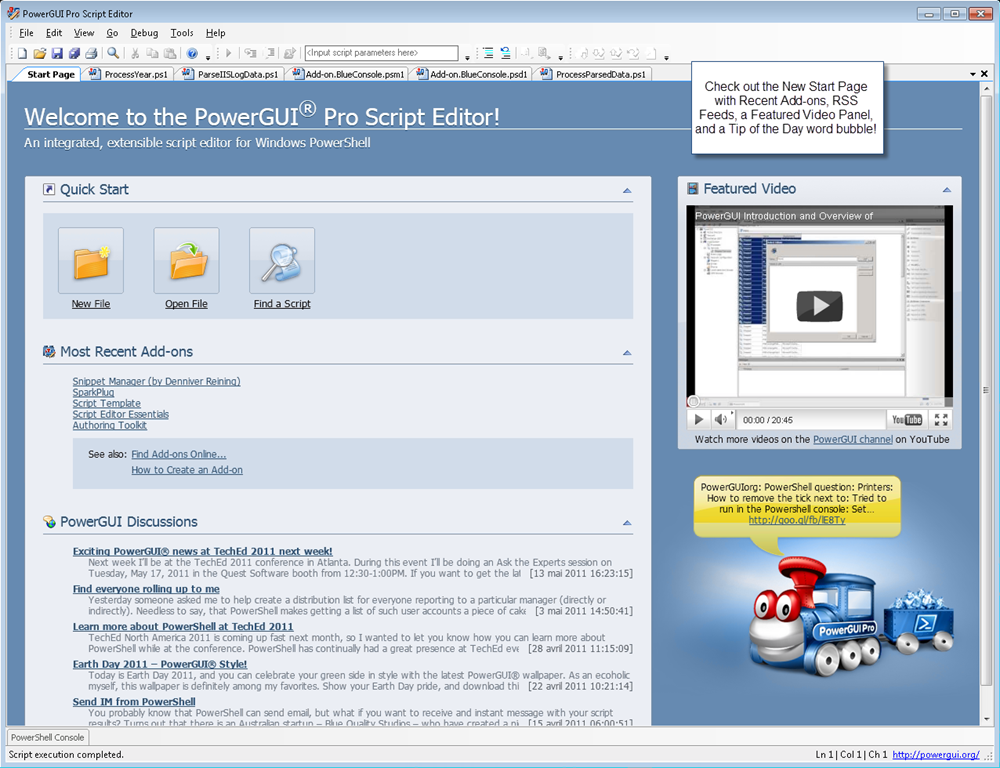Click the script parameters input field
The width and height of the screenshot is (1000, 768).
pyautogui.click(x=380, y=53)
